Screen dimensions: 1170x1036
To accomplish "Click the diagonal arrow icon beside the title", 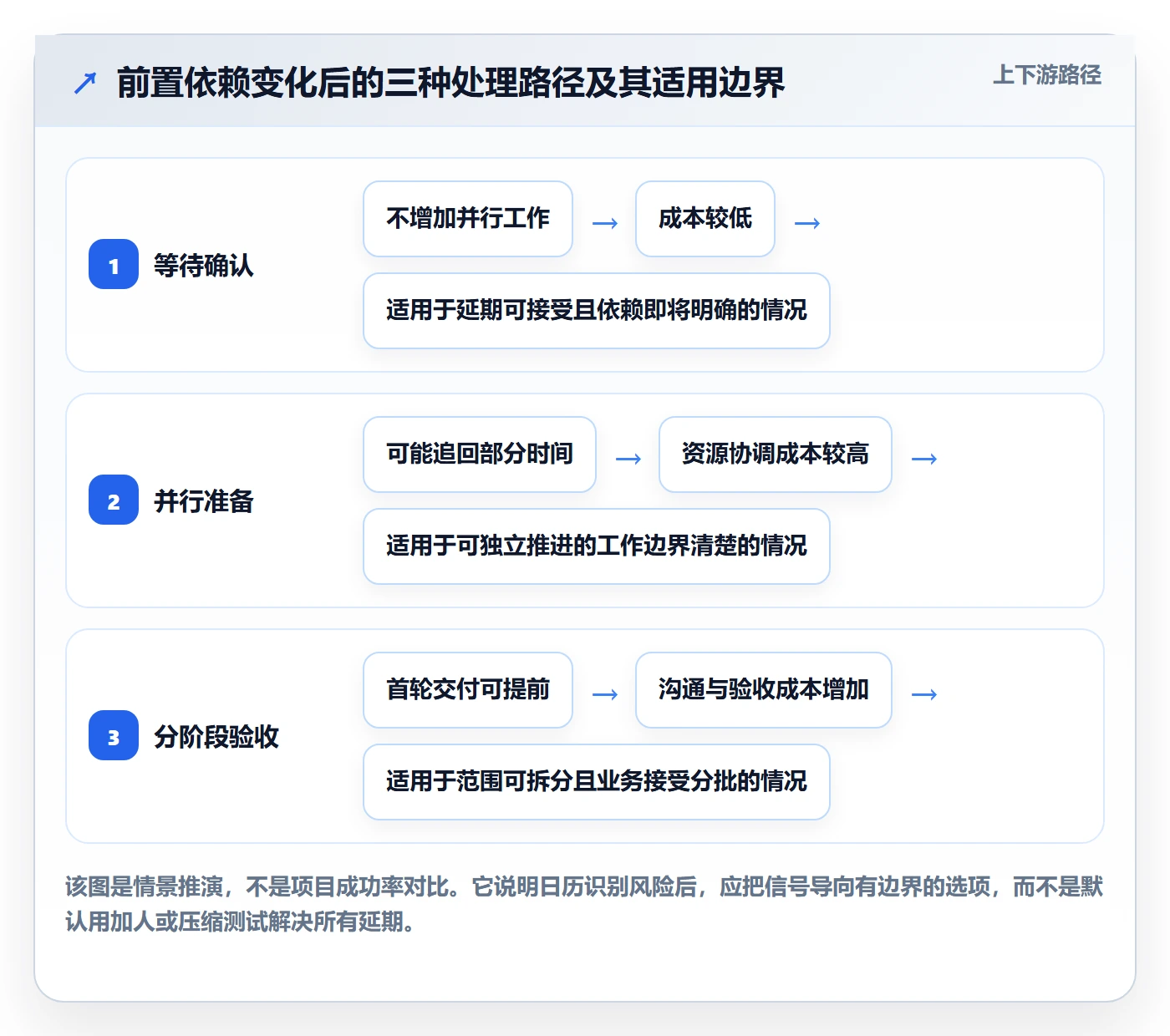I will pos(85,83).
